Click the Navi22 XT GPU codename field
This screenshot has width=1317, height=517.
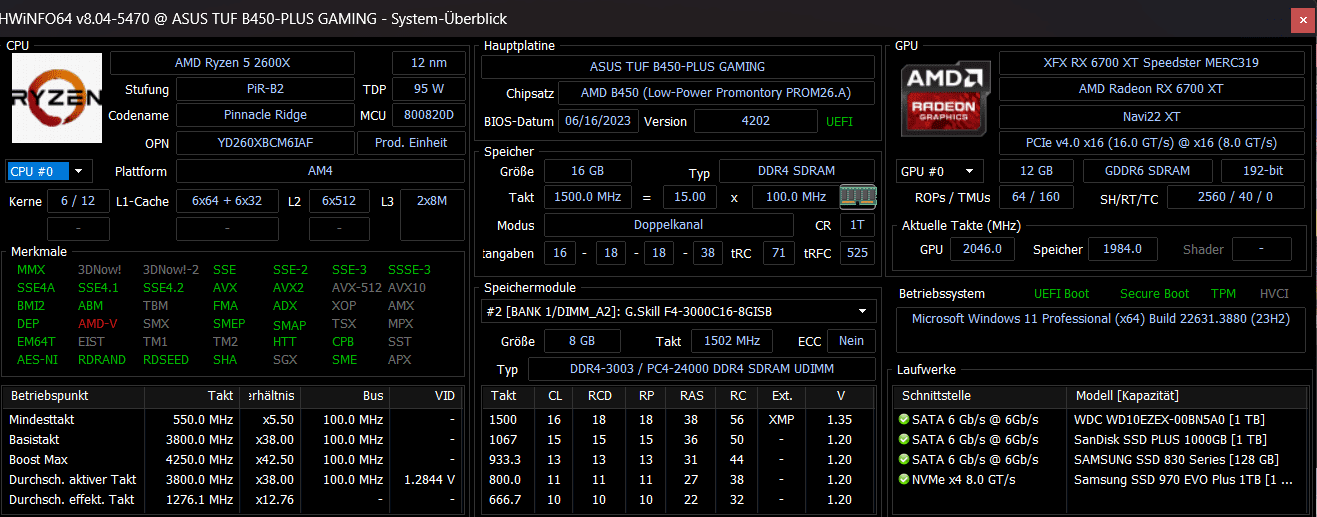pos(1151,115)
